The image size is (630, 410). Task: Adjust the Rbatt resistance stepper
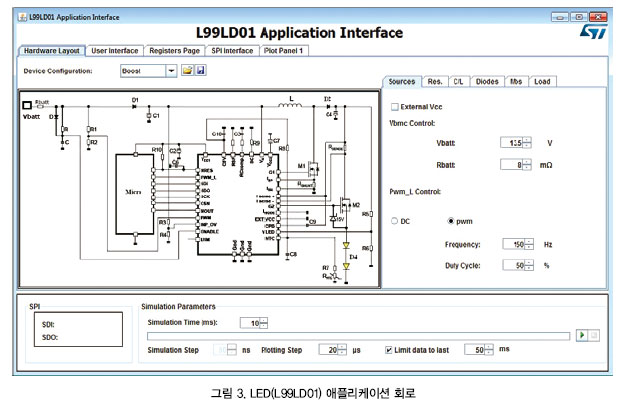[x=527, y=165]
